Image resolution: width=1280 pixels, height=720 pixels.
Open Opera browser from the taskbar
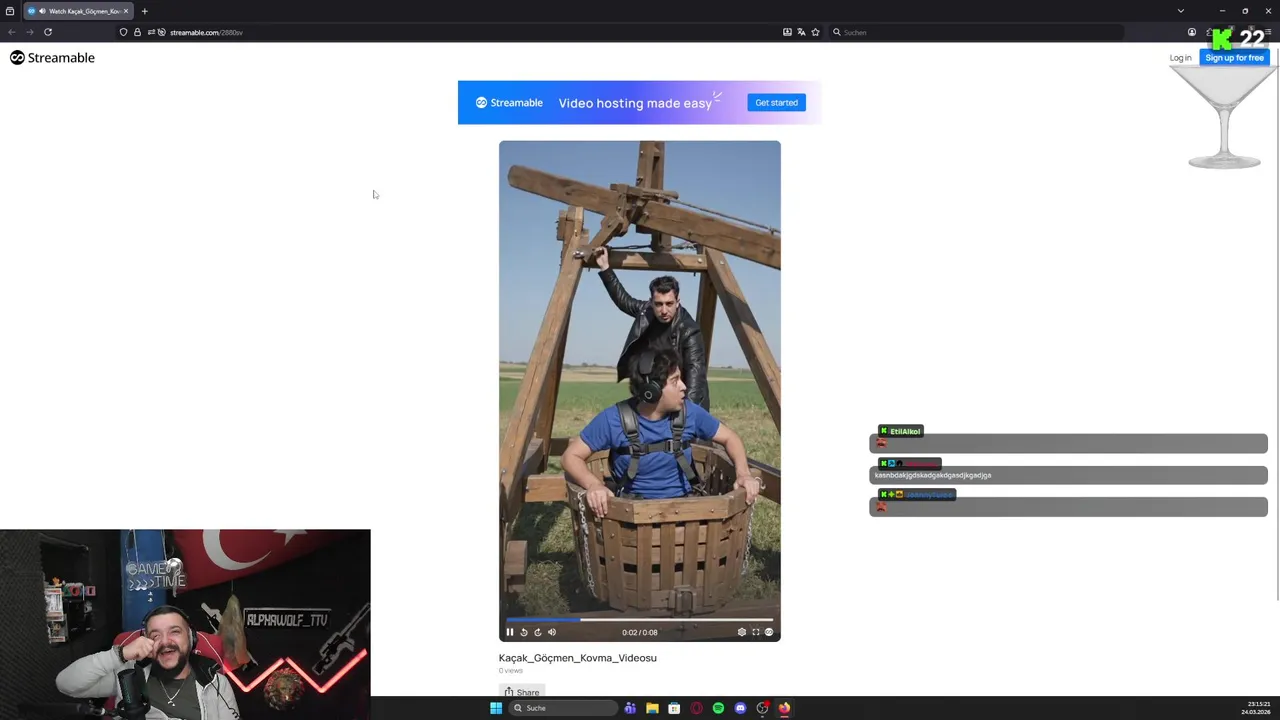pos(696,708)
